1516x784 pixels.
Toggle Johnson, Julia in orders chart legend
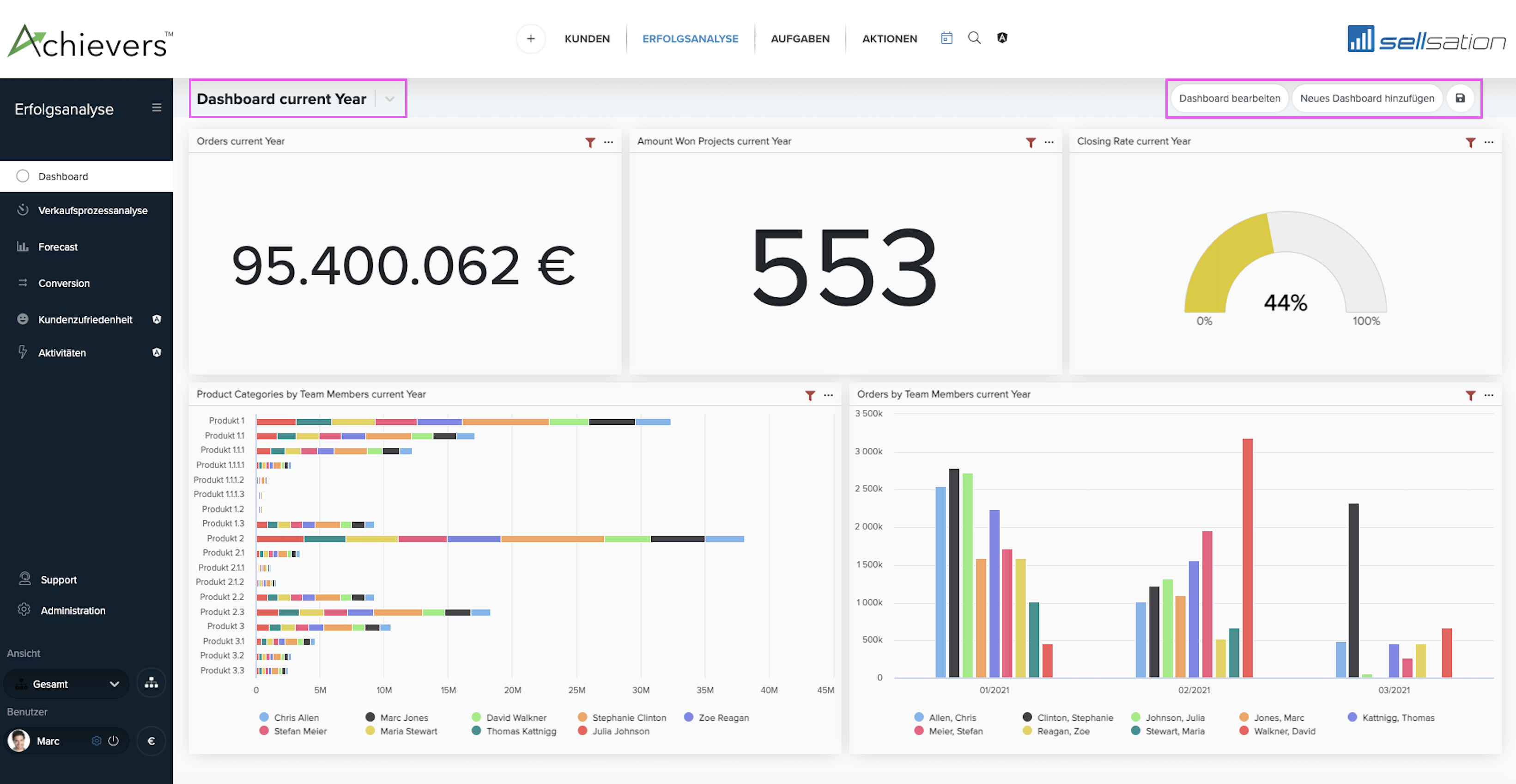[1168, 718]
